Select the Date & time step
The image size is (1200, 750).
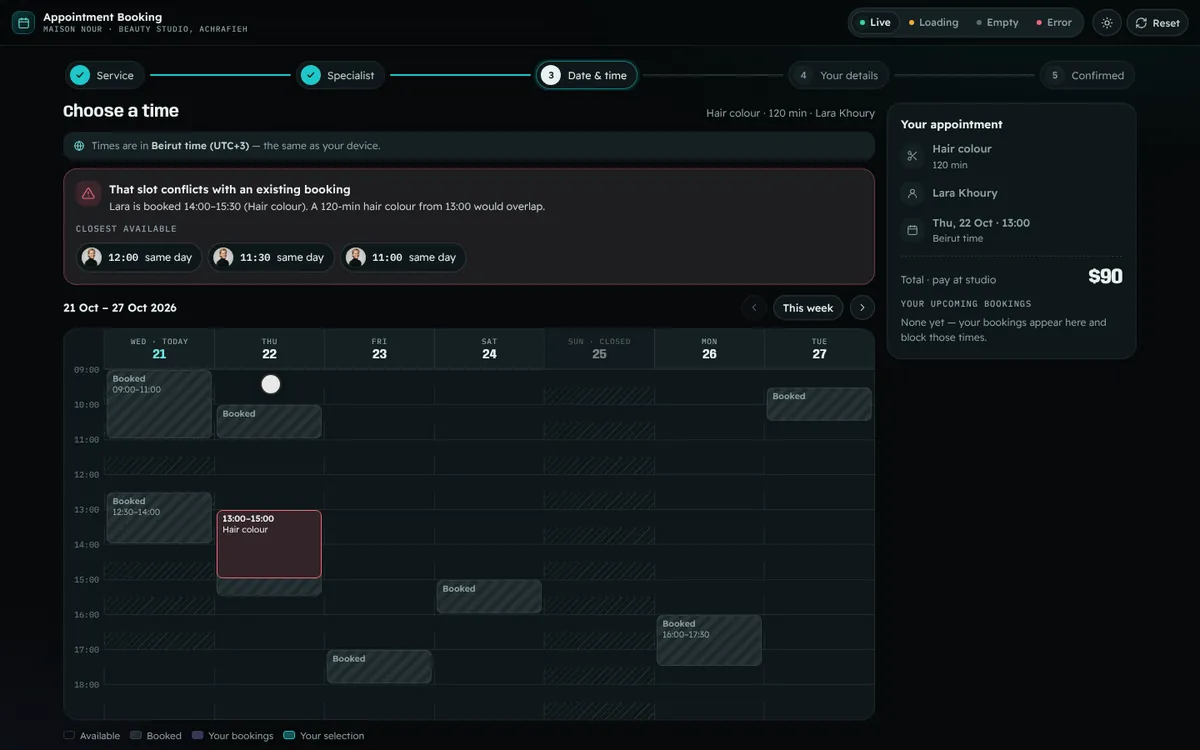(586, 75)
